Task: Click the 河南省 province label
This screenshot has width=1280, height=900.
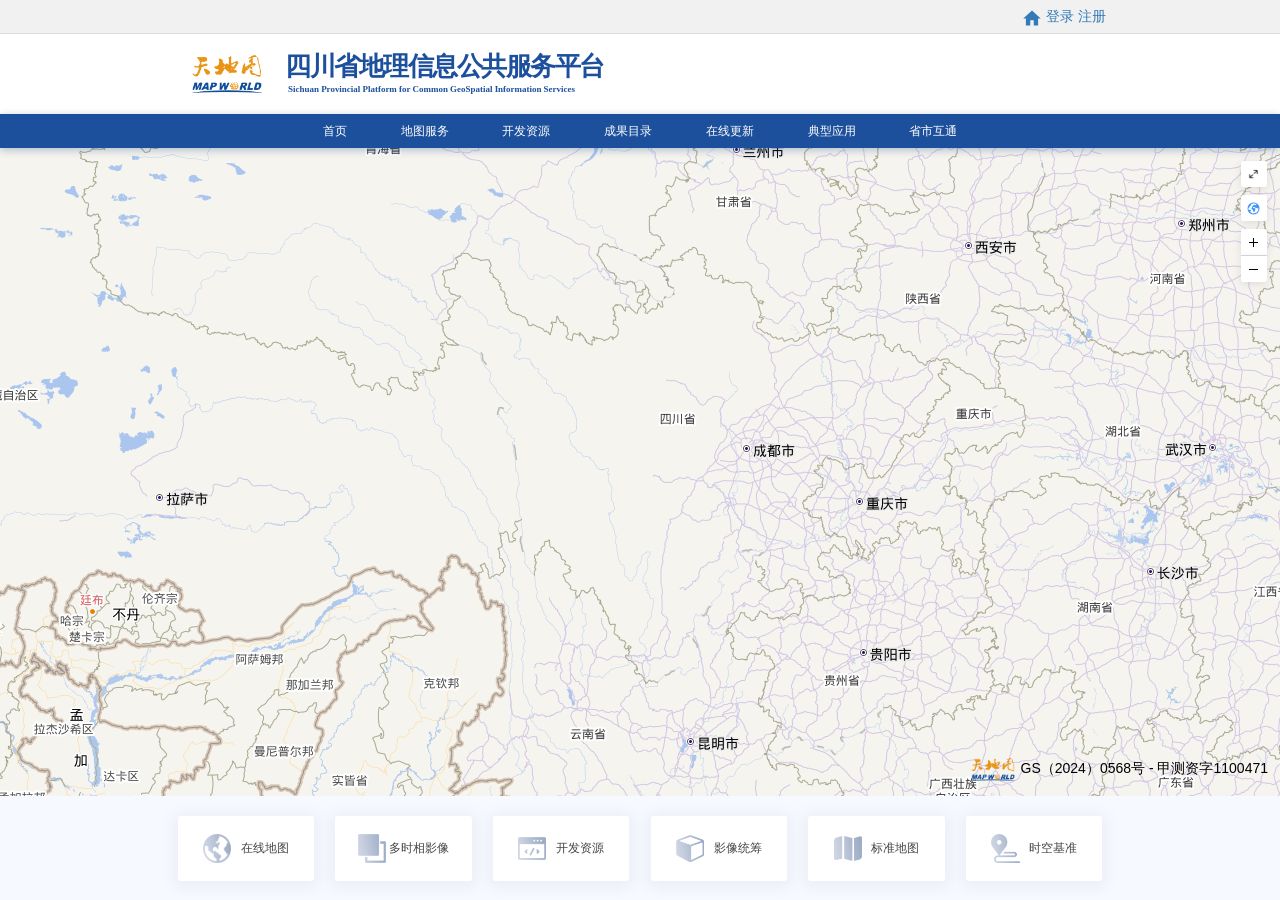Action: (x=1167, y=279)
